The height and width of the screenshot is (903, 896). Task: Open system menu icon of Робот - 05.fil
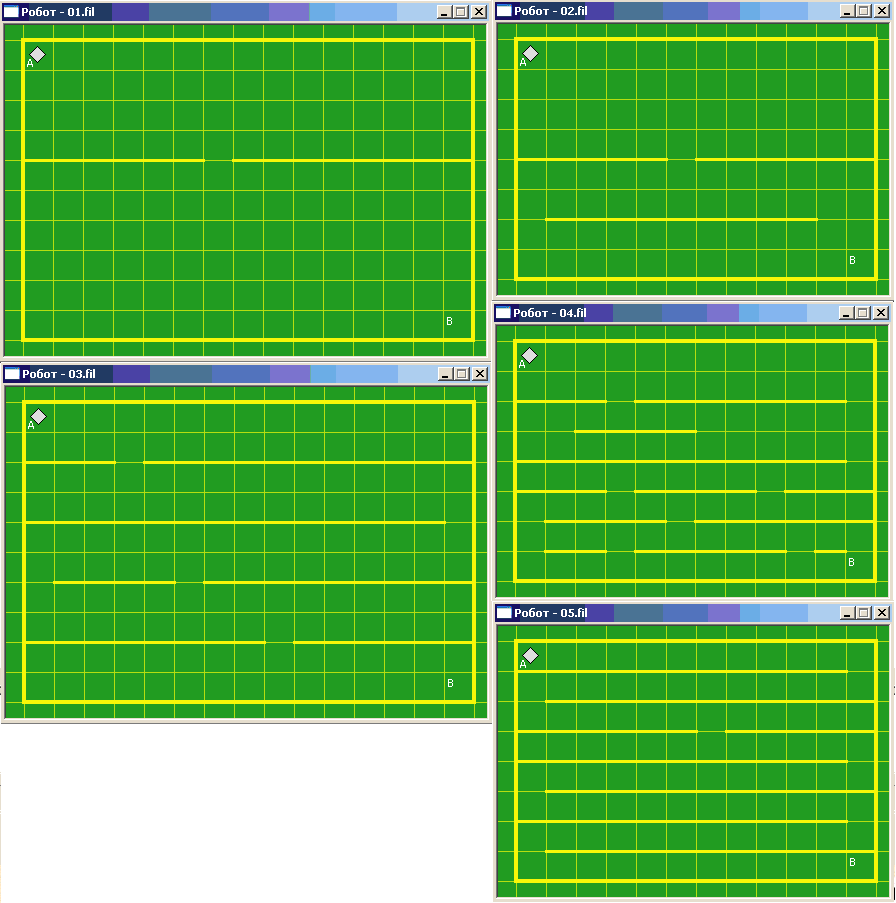[x=504, y=613]
